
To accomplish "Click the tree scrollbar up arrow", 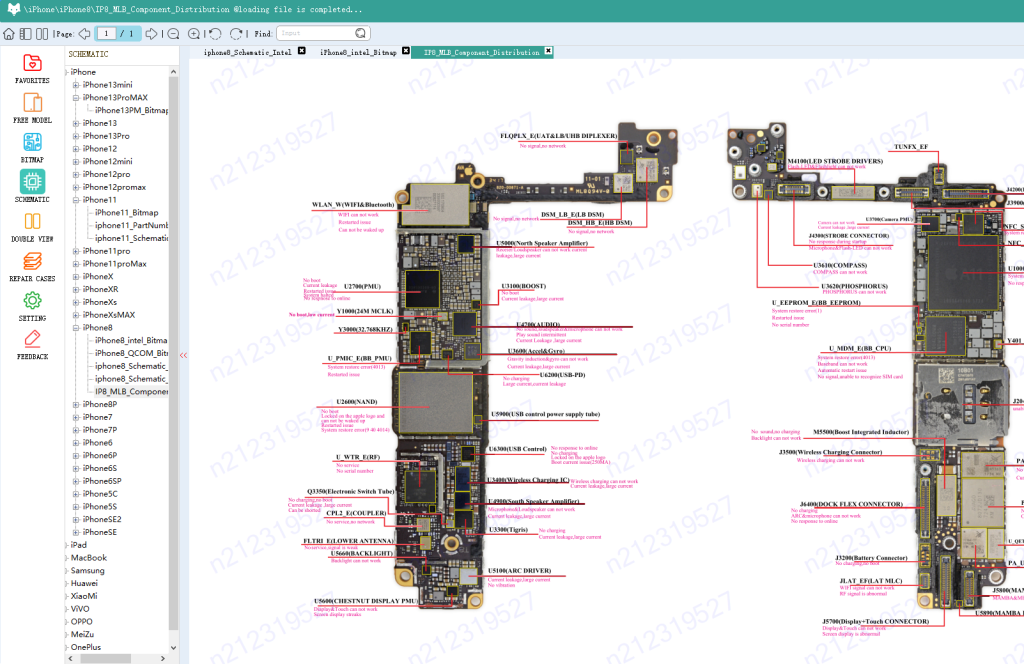I will point(173,72).
